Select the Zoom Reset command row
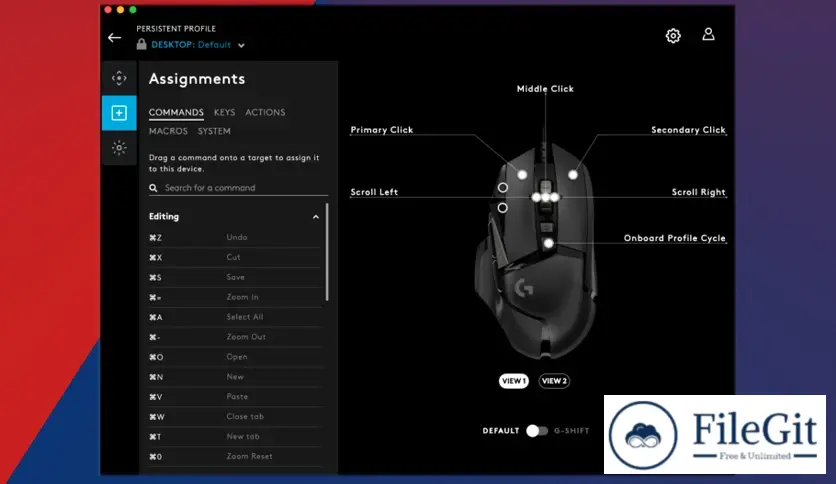 point(236,457)
